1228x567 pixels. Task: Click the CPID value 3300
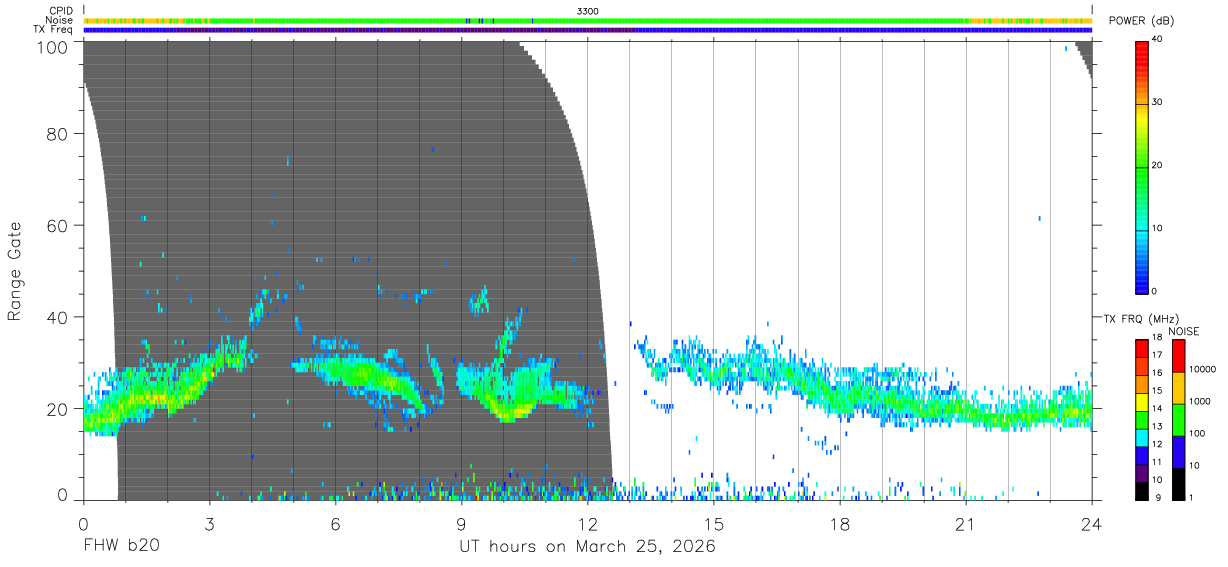(x=588, y=10)
